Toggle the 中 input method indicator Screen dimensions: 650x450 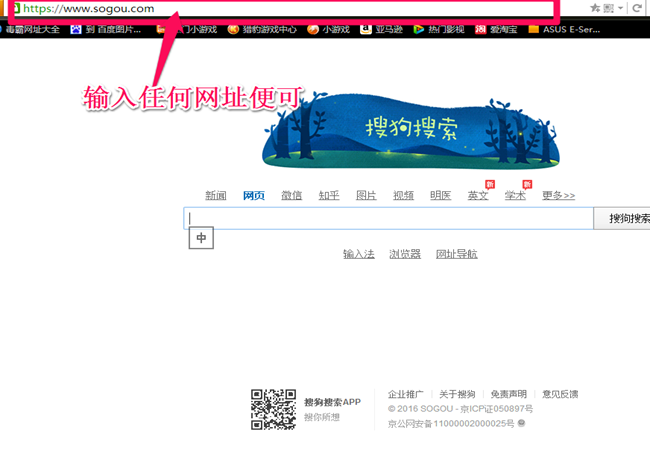point(201,238)
